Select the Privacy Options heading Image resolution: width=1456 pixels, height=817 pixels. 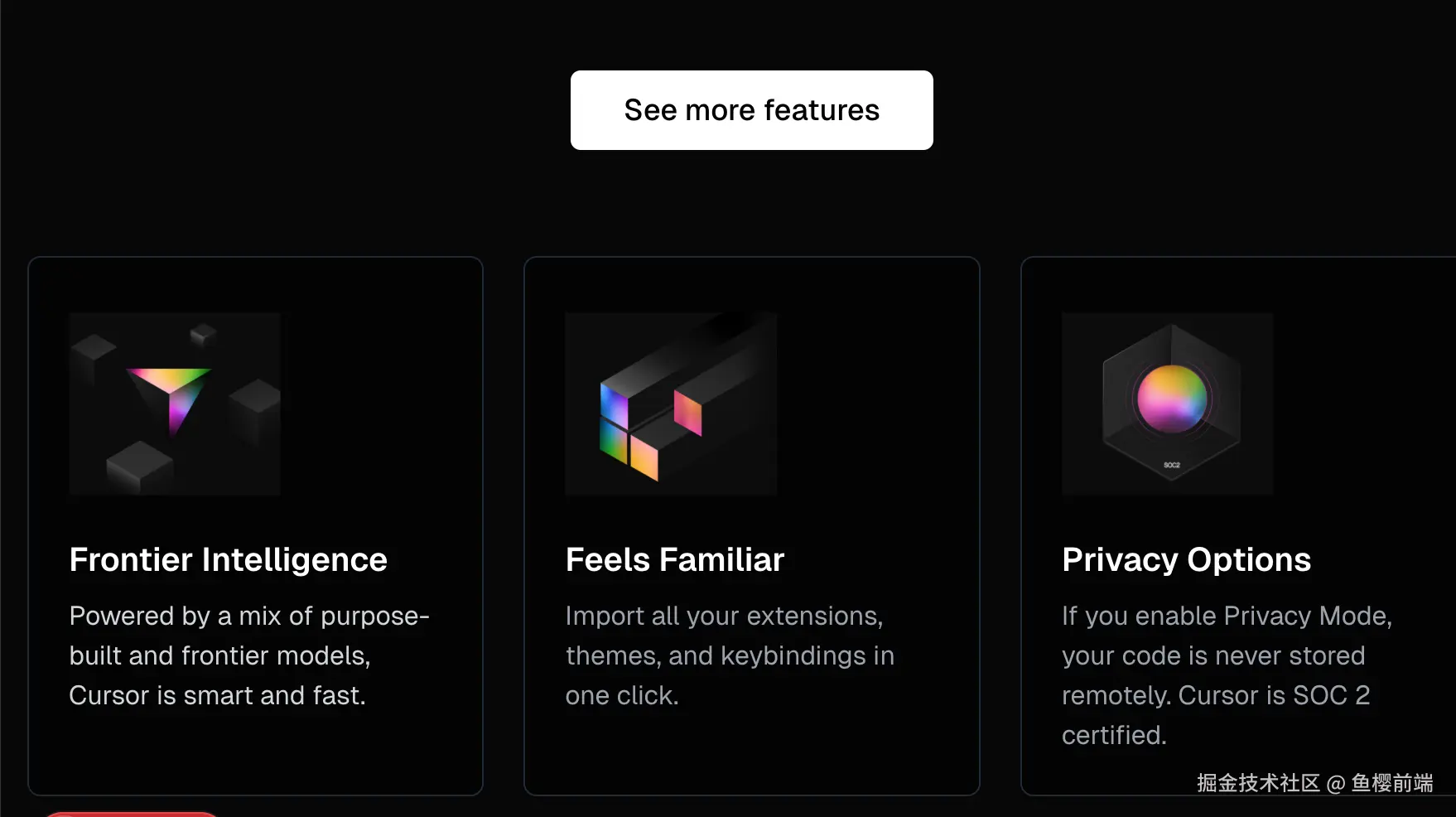[1186, 560]
